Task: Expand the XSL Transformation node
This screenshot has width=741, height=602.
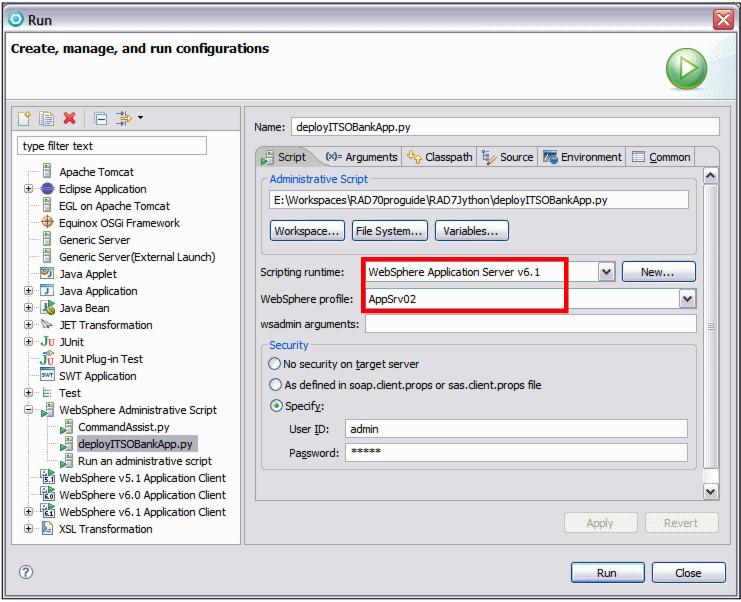Action: pyautogui.click(x=28, y=529)
